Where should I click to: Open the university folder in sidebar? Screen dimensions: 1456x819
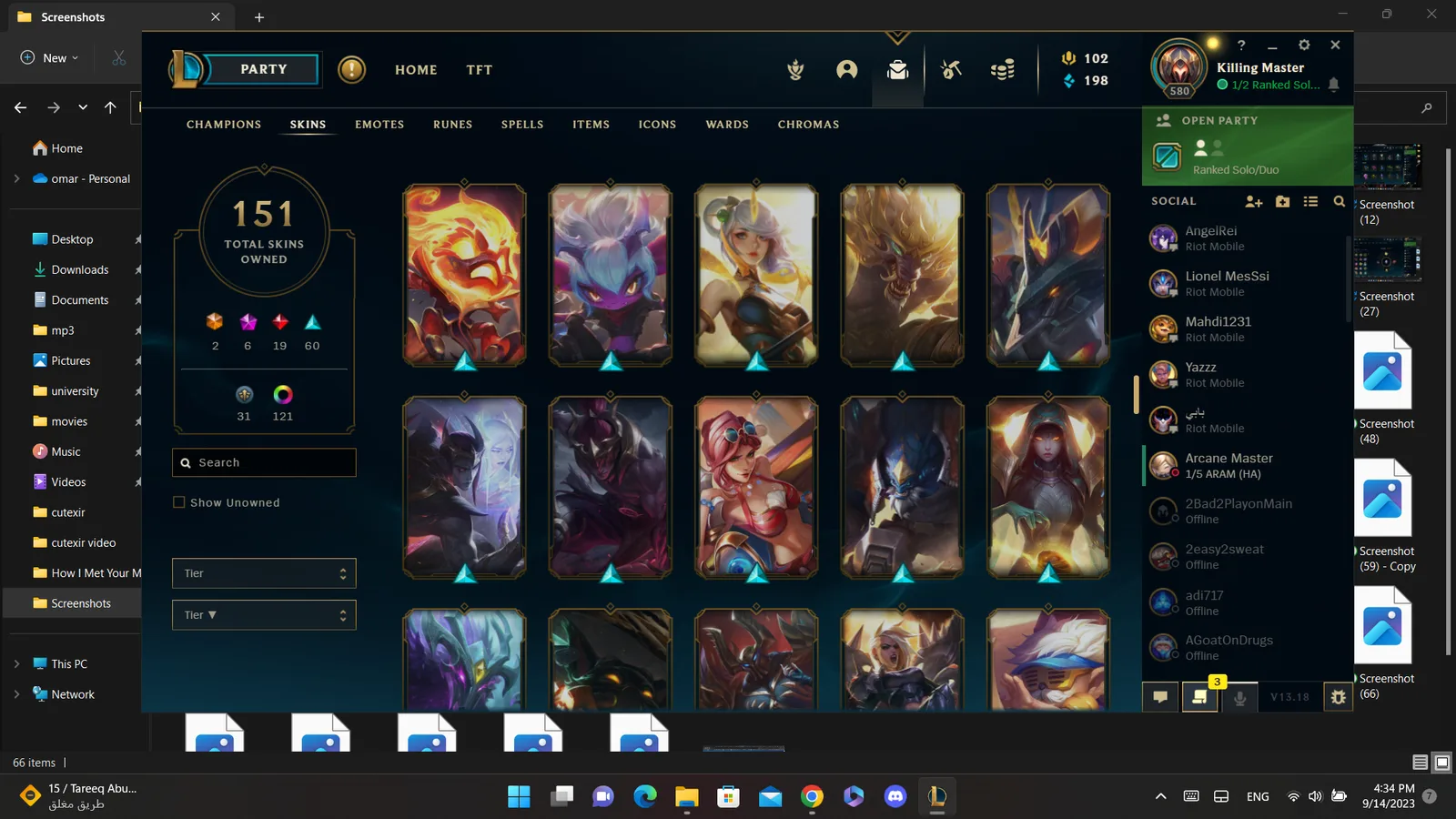coord(73,390)
